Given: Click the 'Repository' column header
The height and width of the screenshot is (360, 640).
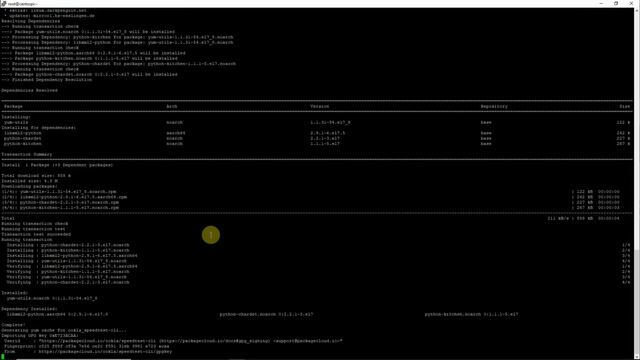Looking at the screenshot, I should (494, 106).
